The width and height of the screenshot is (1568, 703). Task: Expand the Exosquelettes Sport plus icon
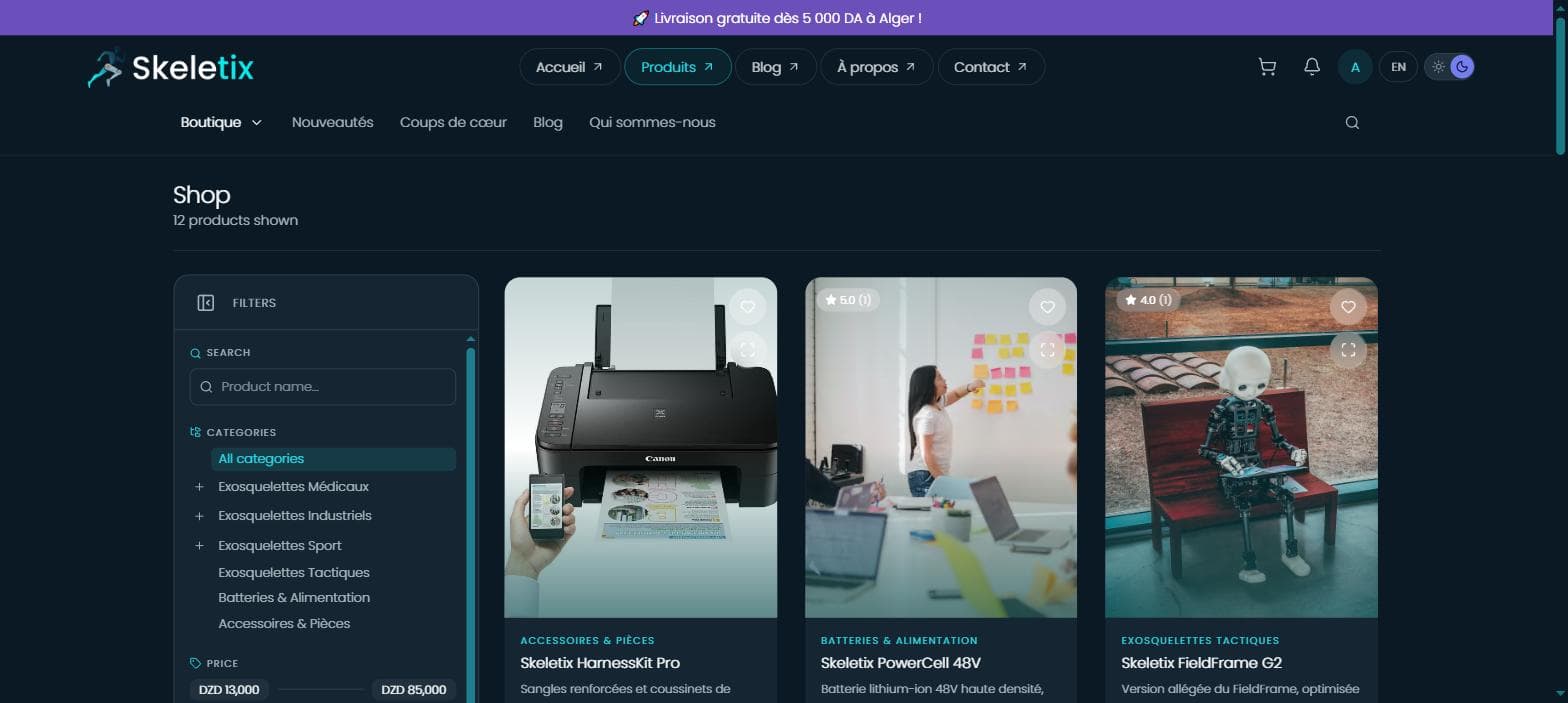click(x=199, y=546)
